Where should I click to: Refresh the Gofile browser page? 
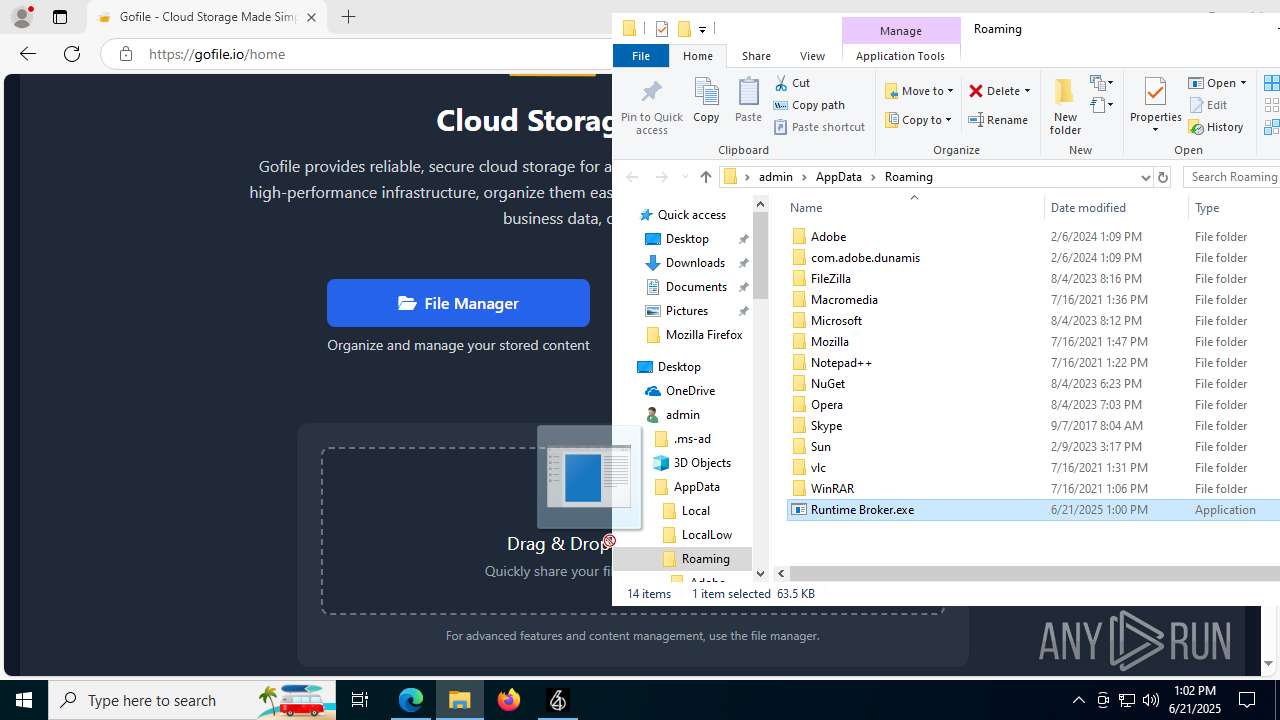click(x=72, y=54)
